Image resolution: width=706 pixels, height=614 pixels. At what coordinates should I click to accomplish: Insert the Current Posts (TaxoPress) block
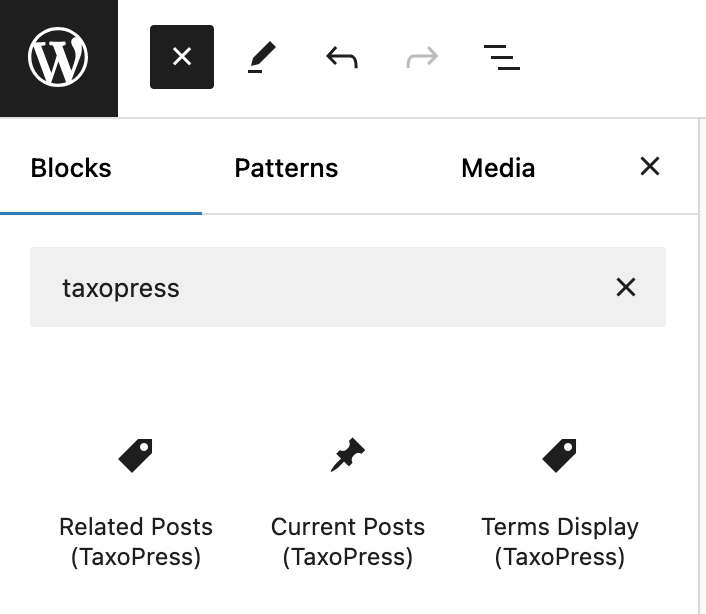(348, 503)
